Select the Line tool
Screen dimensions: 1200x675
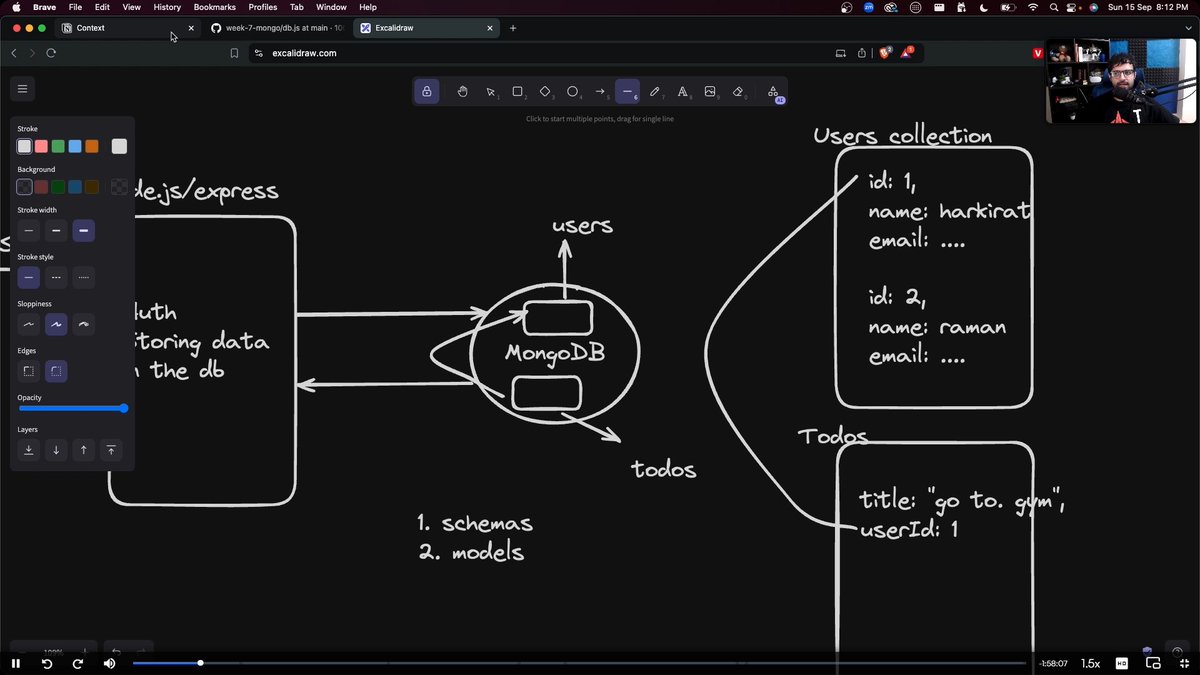(627, 92)
